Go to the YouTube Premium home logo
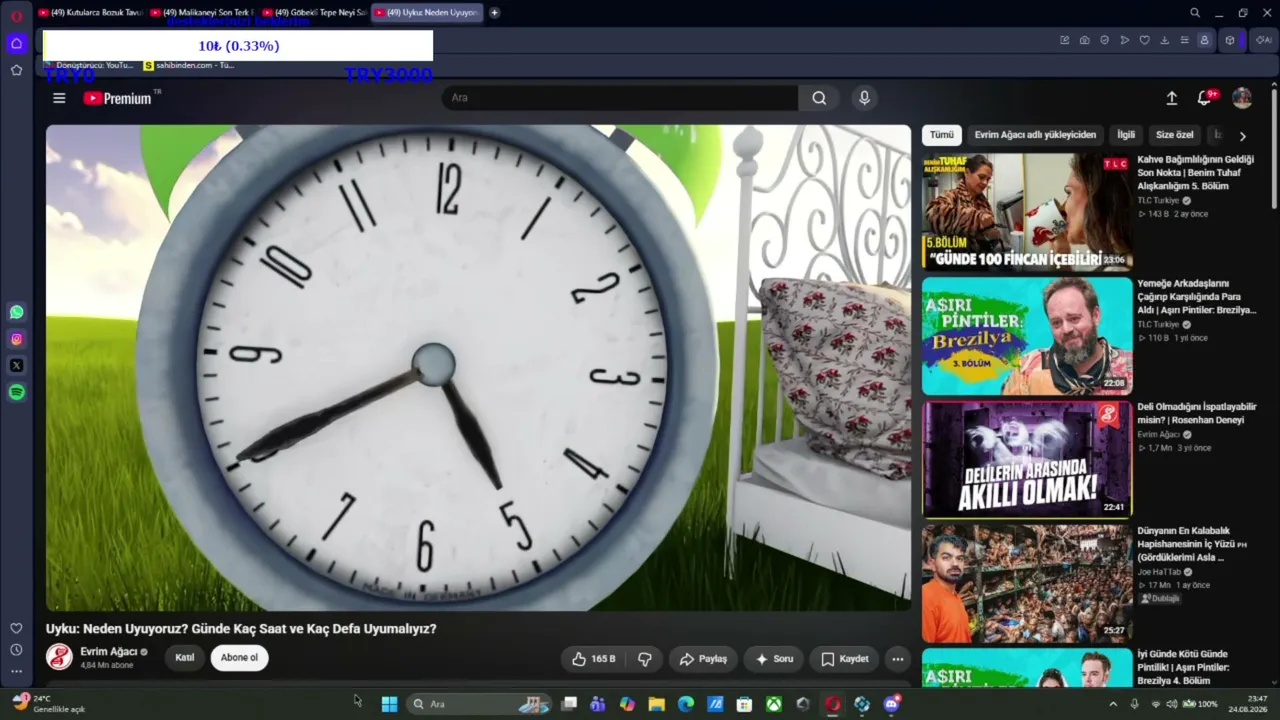 pos(117,98)
